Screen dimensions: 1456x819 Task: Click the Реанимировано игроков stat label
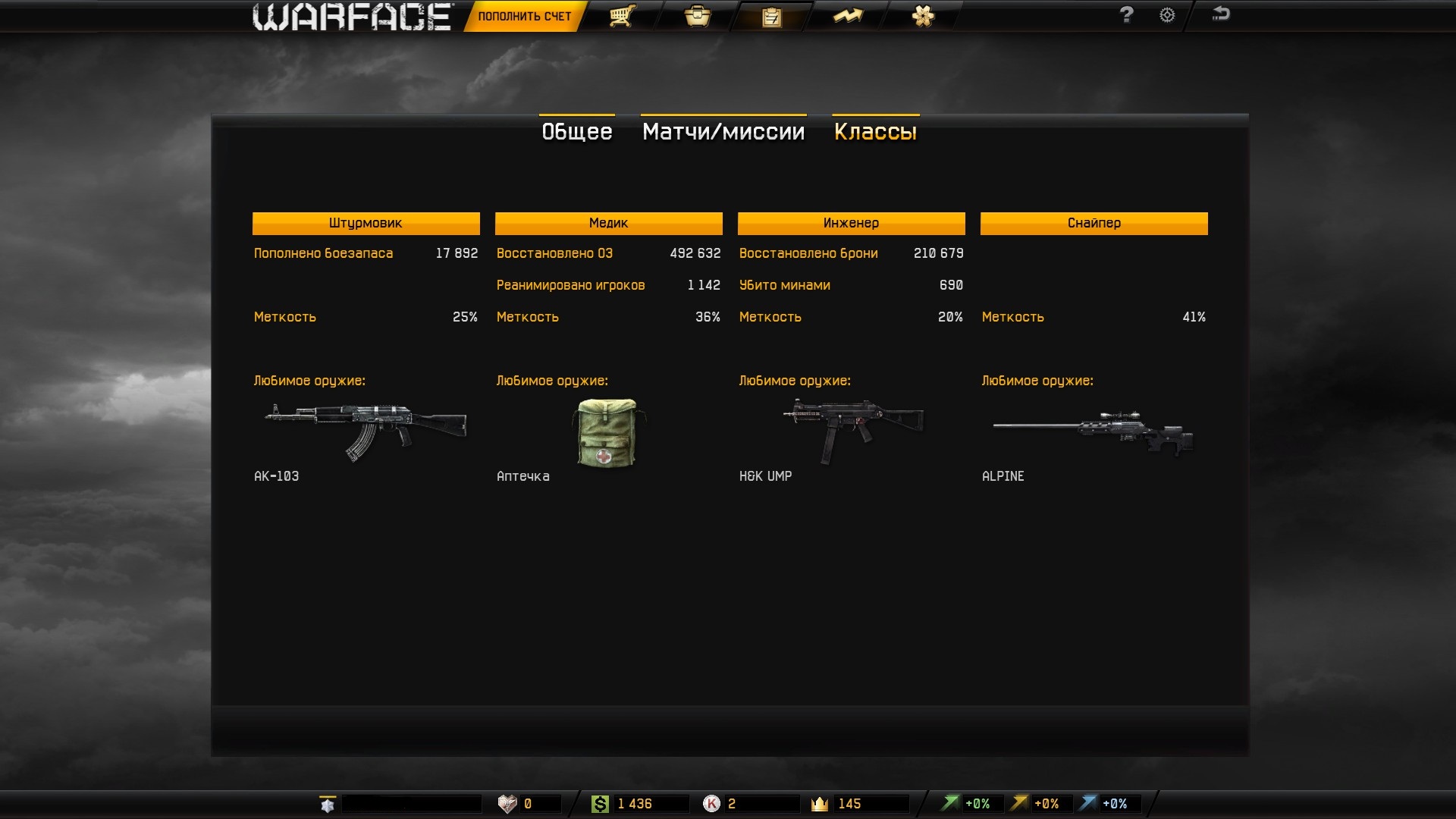570,285
